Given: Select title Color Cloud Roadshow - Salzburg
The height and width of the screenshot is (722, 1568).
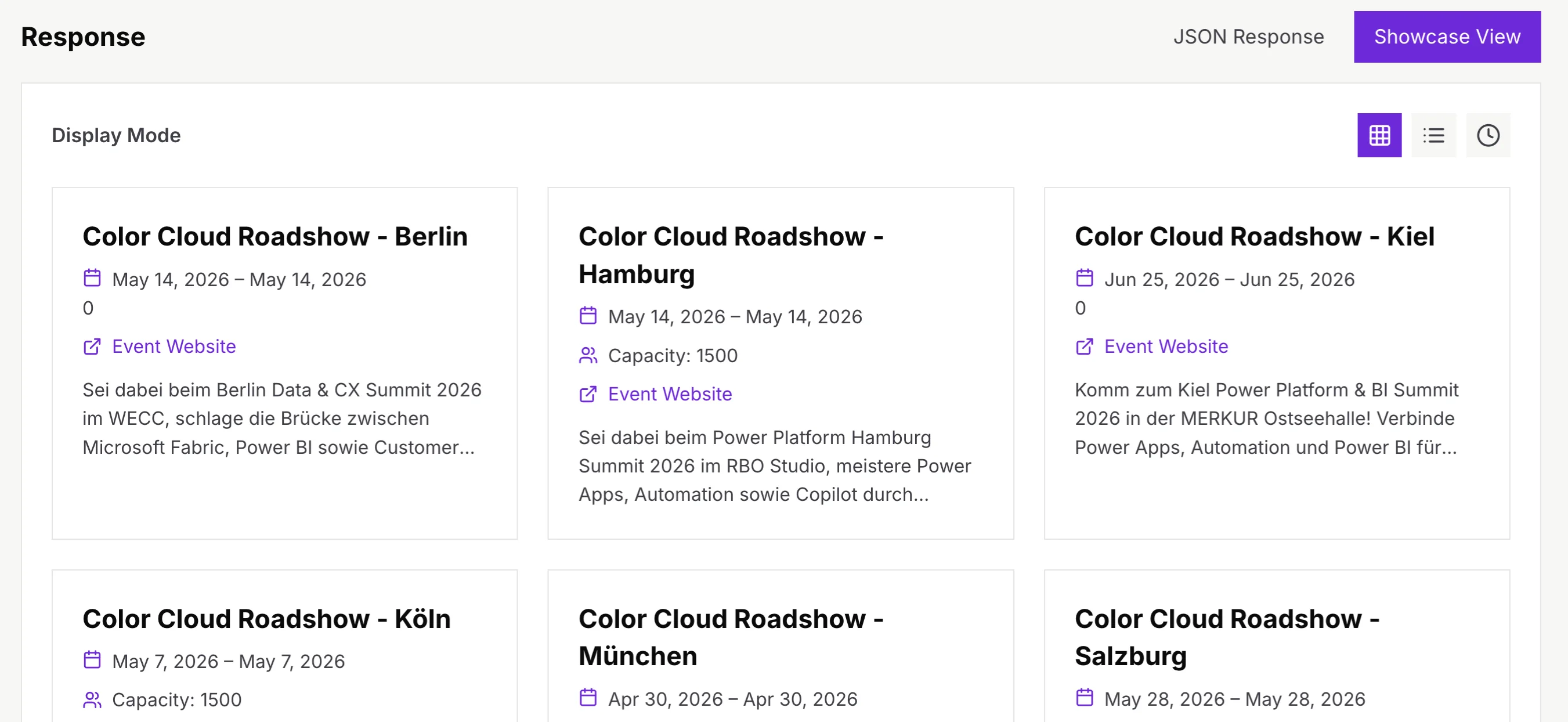Looking at the screenshot, I should click(1227, 637).
